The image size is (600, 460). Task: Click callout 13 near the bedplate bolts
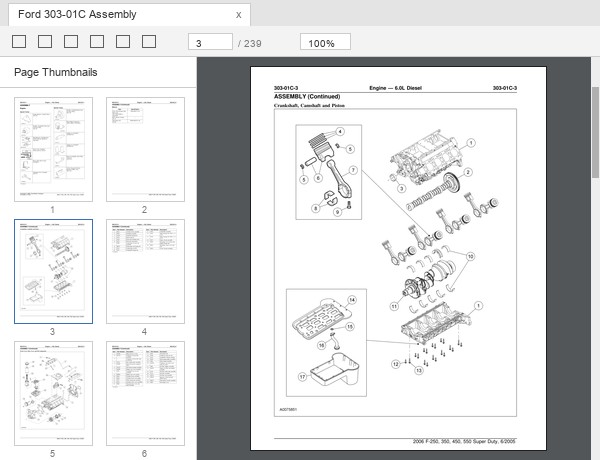tap(419, 370)
